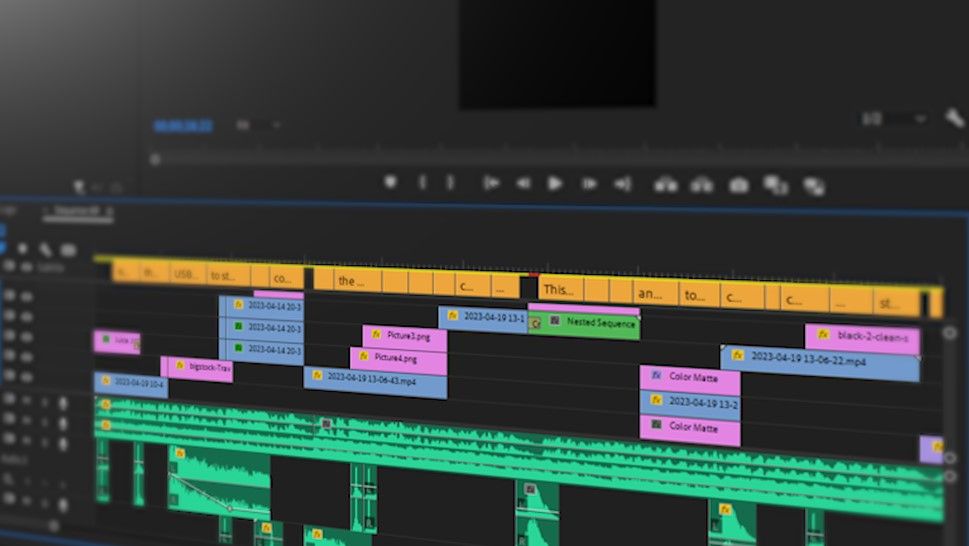Viewport: 969px width, 546px height.
Task: Select clip 2023-04-19 13-06-22.mp4
Action: click(x=820, y=362)
